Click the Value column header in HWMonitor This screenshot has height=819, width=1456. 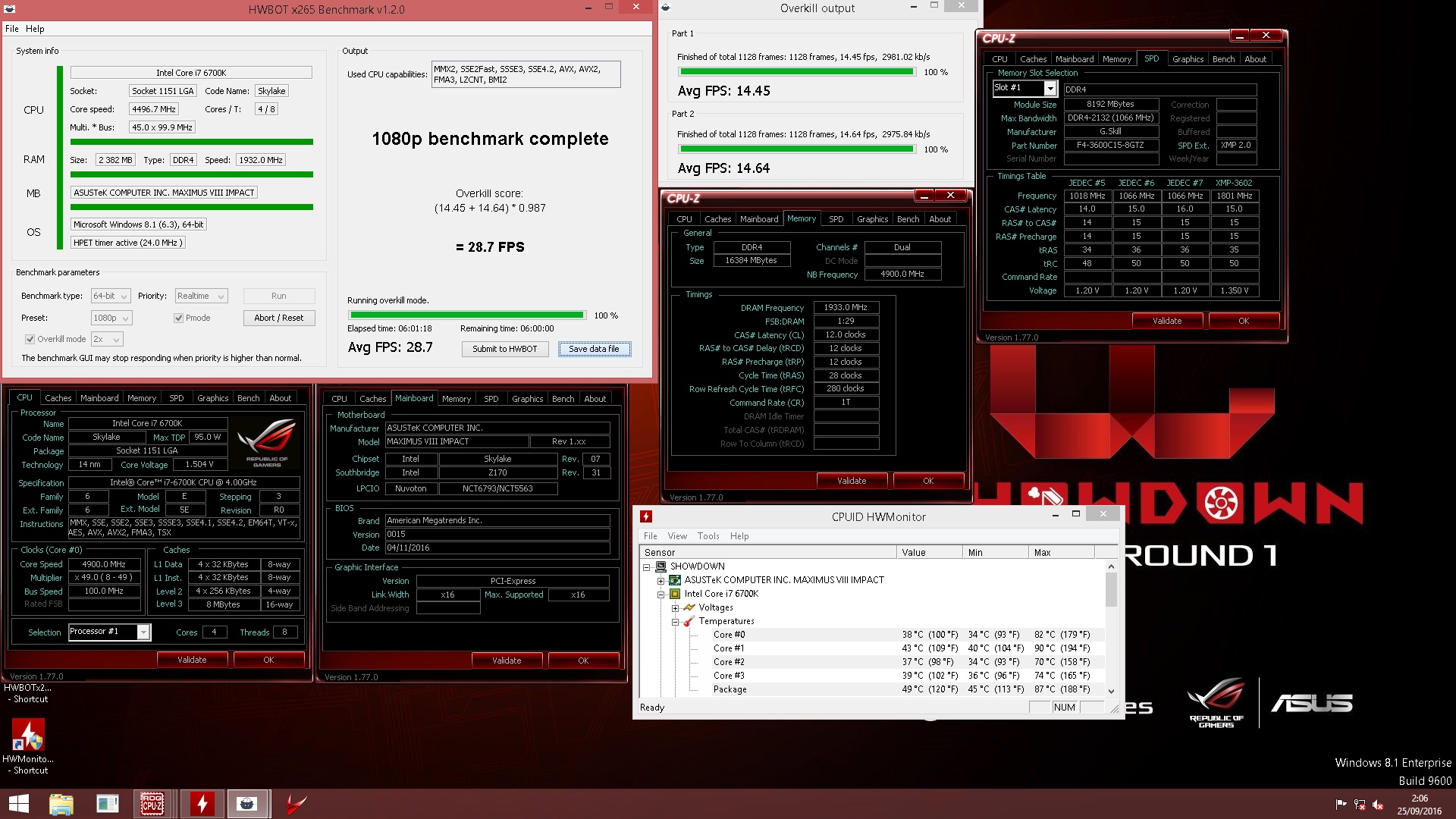(930, 553)
